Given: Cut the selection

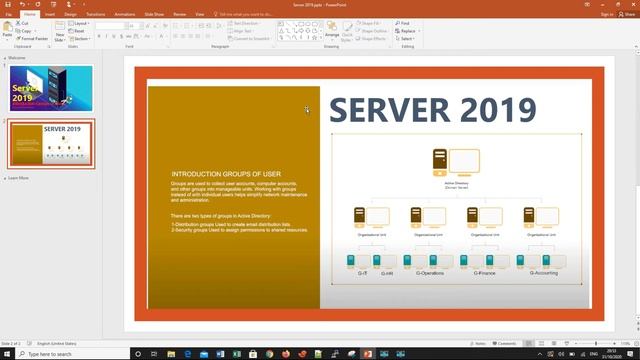Looking at the screenshot, I should pos(22,23).
